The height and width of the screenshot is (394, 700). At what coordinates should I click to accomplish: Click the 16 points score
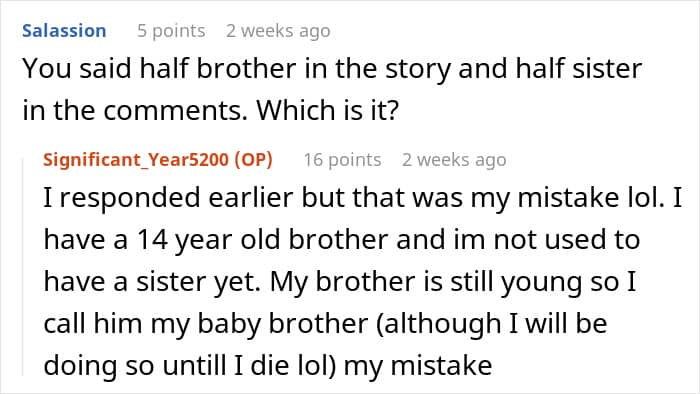pos(342,160)
